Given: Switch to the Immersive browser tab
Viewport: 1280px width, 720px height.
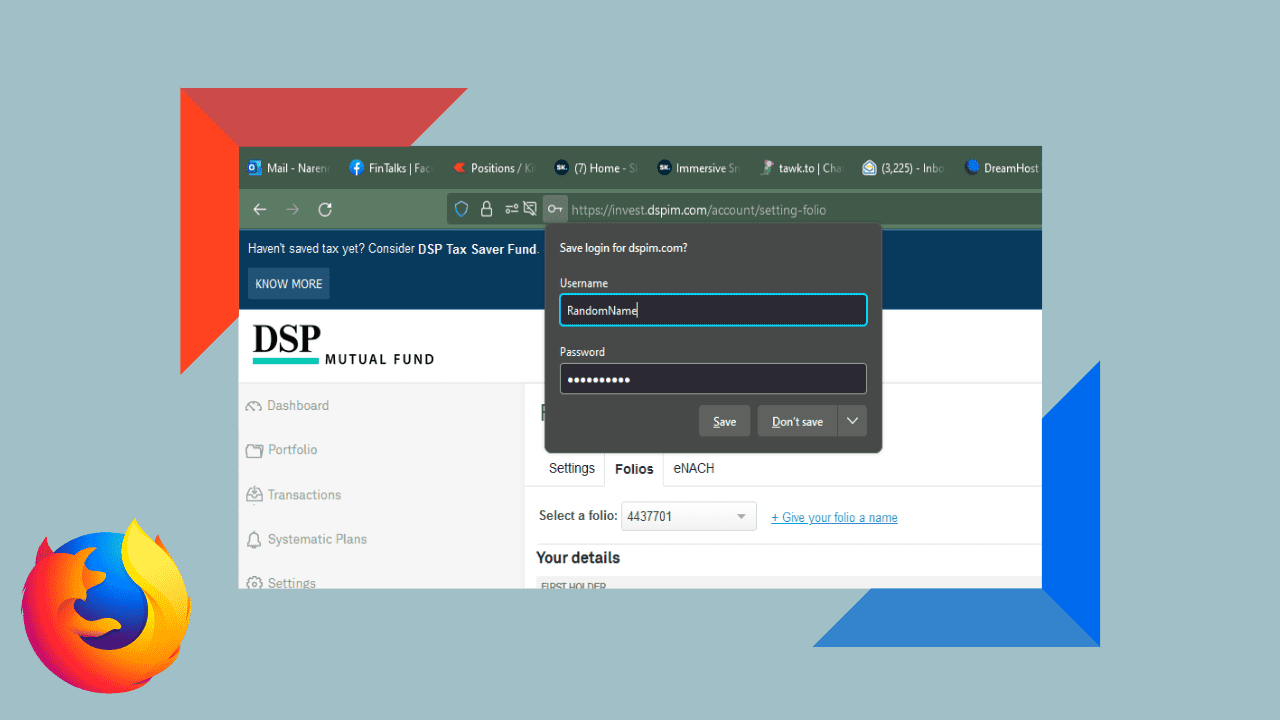Looking at the screenshot, I should (698, 168).
